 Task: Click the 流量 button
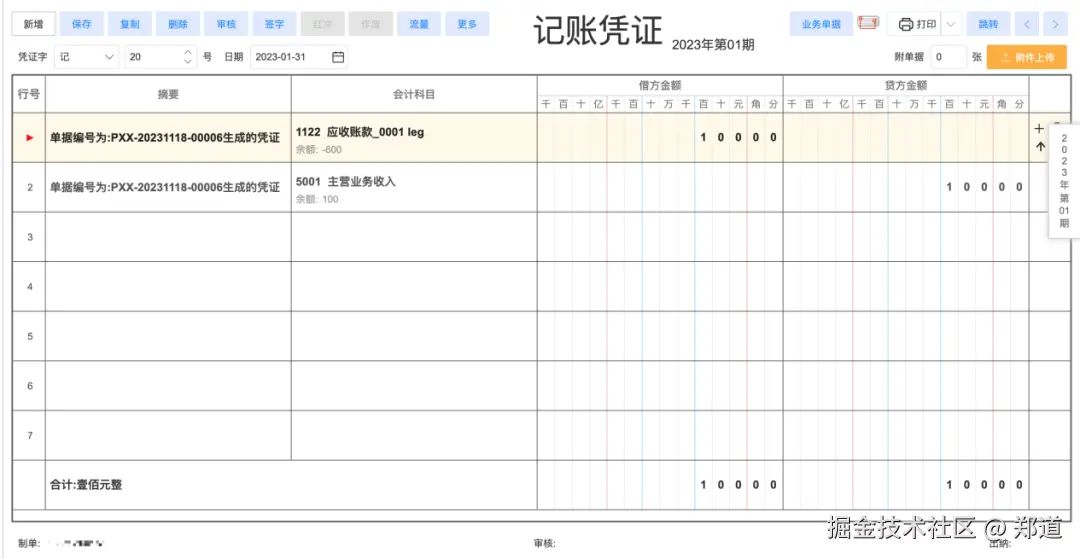[419, 24]
